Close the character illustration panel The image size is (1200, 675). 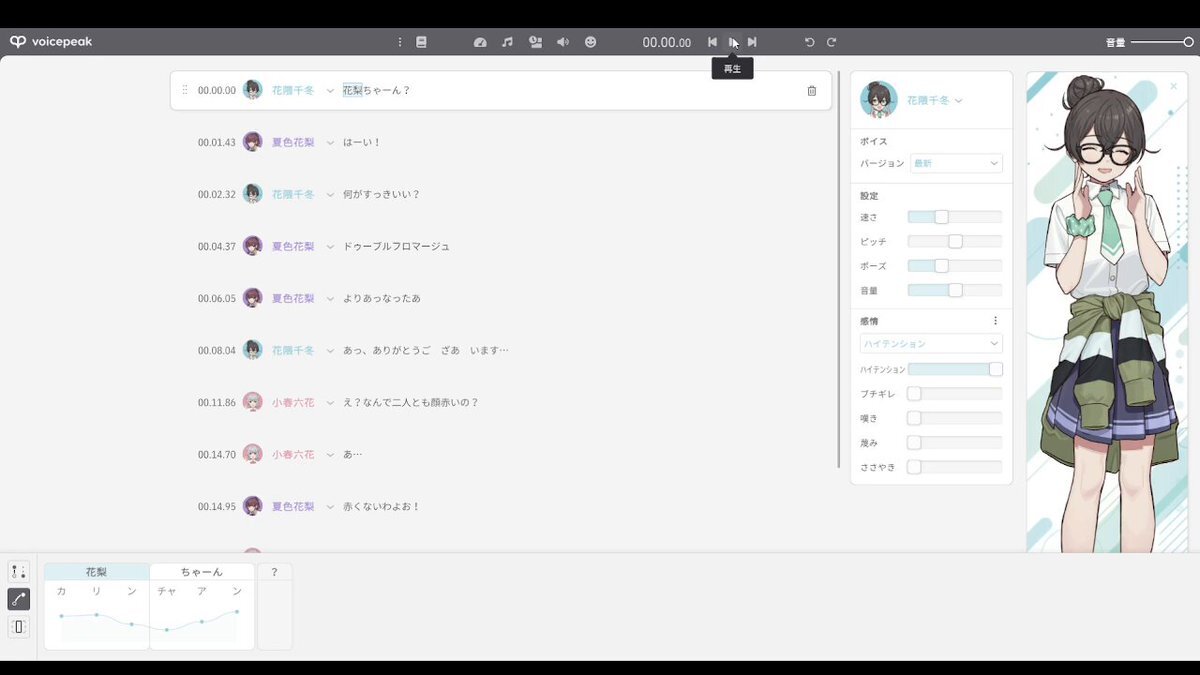[1173, 86]
